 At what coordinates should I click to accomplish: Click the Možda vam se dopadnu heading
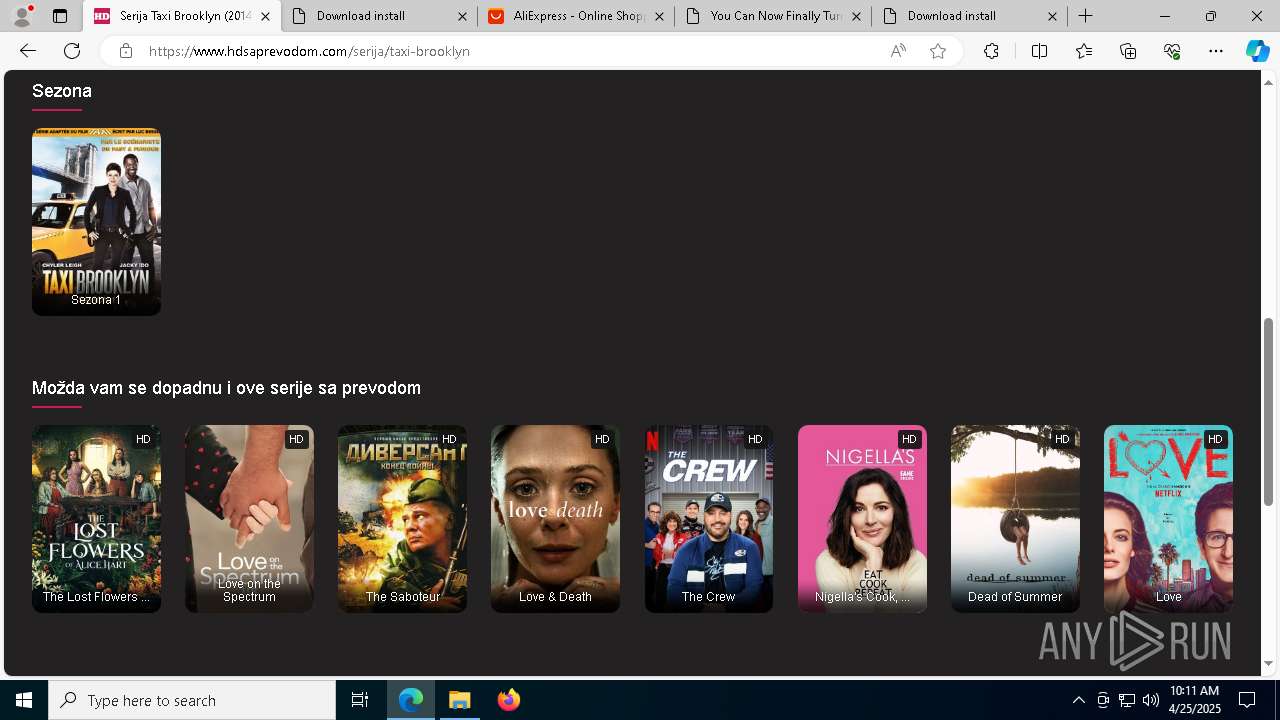[x=226, y=388]
